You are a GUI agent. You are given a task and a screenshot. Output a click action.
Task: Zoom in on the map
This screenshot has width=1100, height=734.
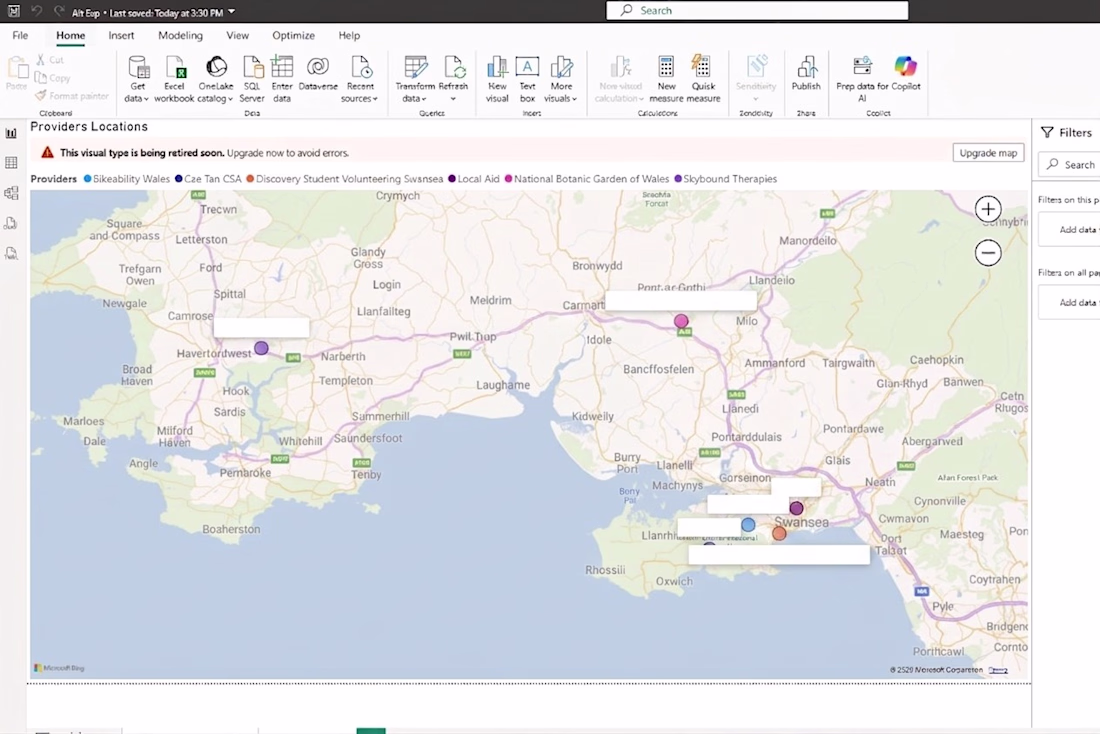click(988, 209)
